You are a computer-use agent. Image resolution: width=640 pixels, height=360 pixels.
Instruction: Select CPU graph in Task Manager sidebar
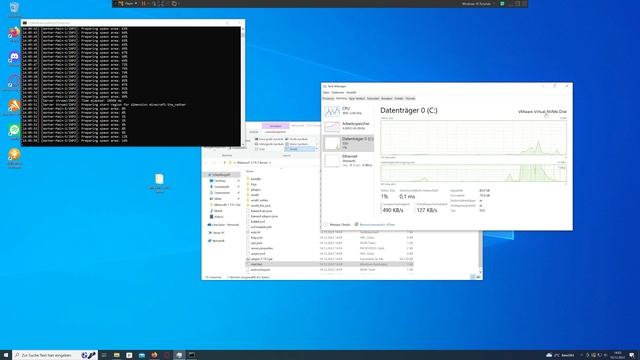pos(348,111)
